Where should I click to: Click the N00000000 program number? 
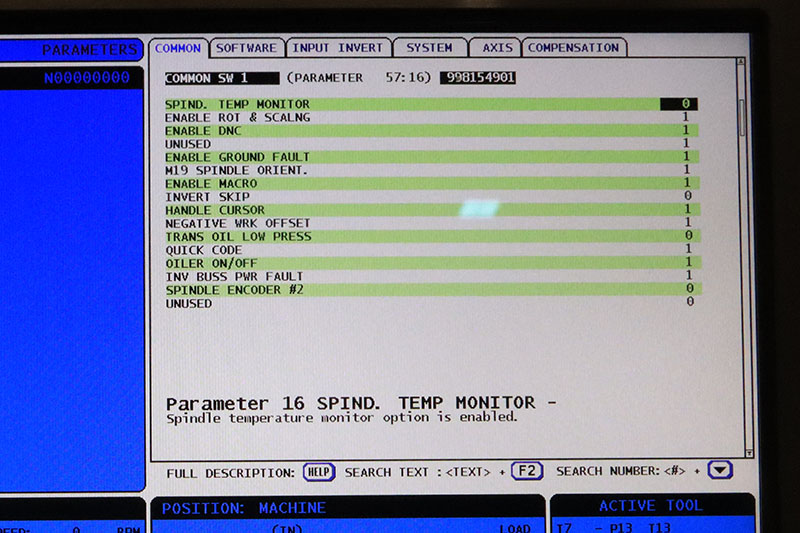pyautogui.click(x=87, y=78)
